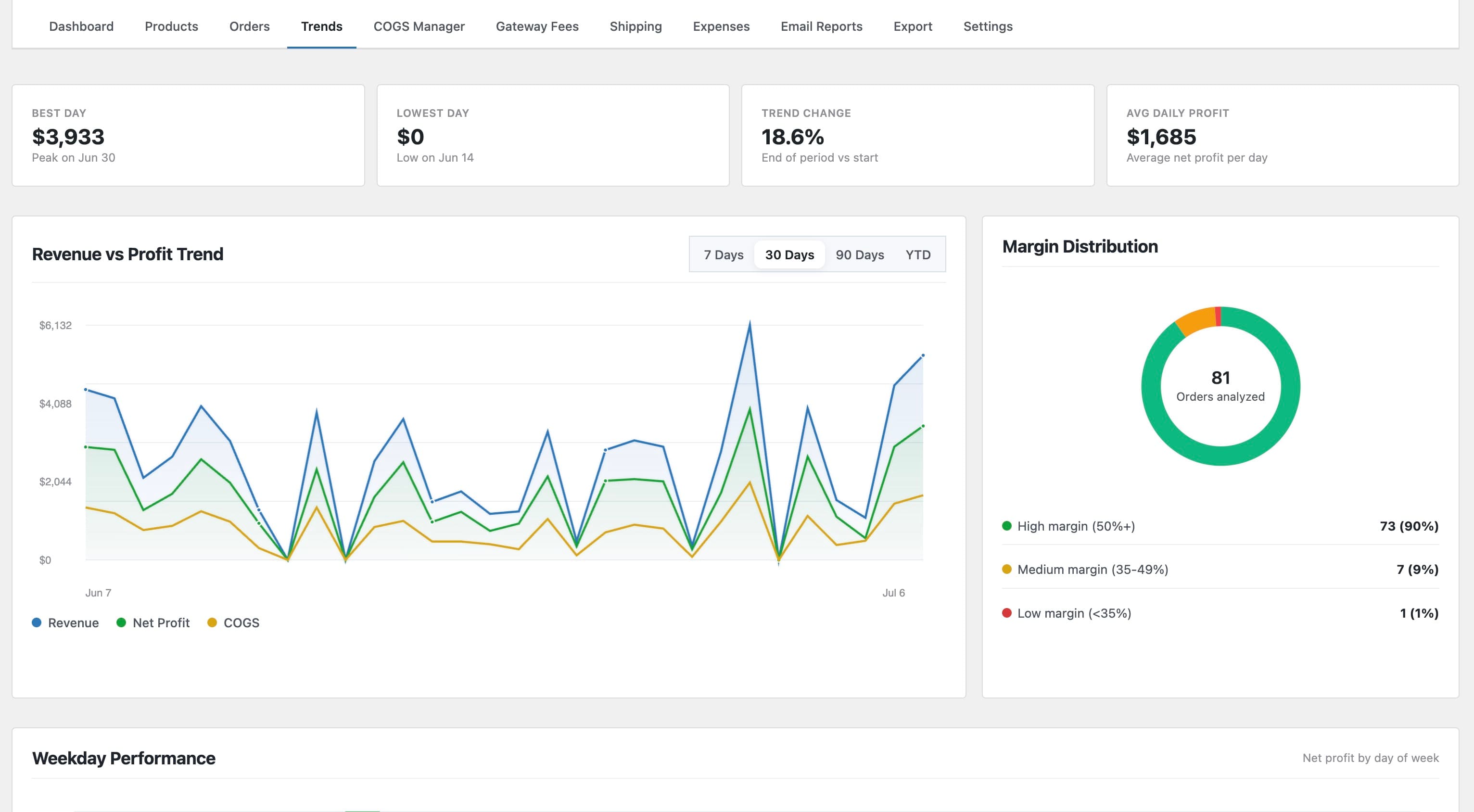
Task: Open the Dashboard tab
Action: pyautogui.click(x=81, y=26)
